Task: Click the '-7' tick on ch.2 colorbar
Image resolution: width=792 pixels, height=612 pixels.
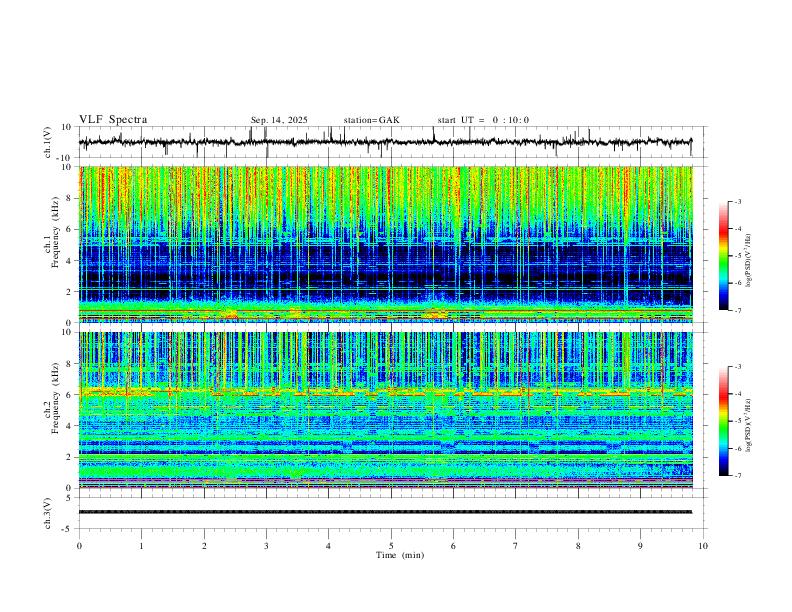Action: click(737, 475)
